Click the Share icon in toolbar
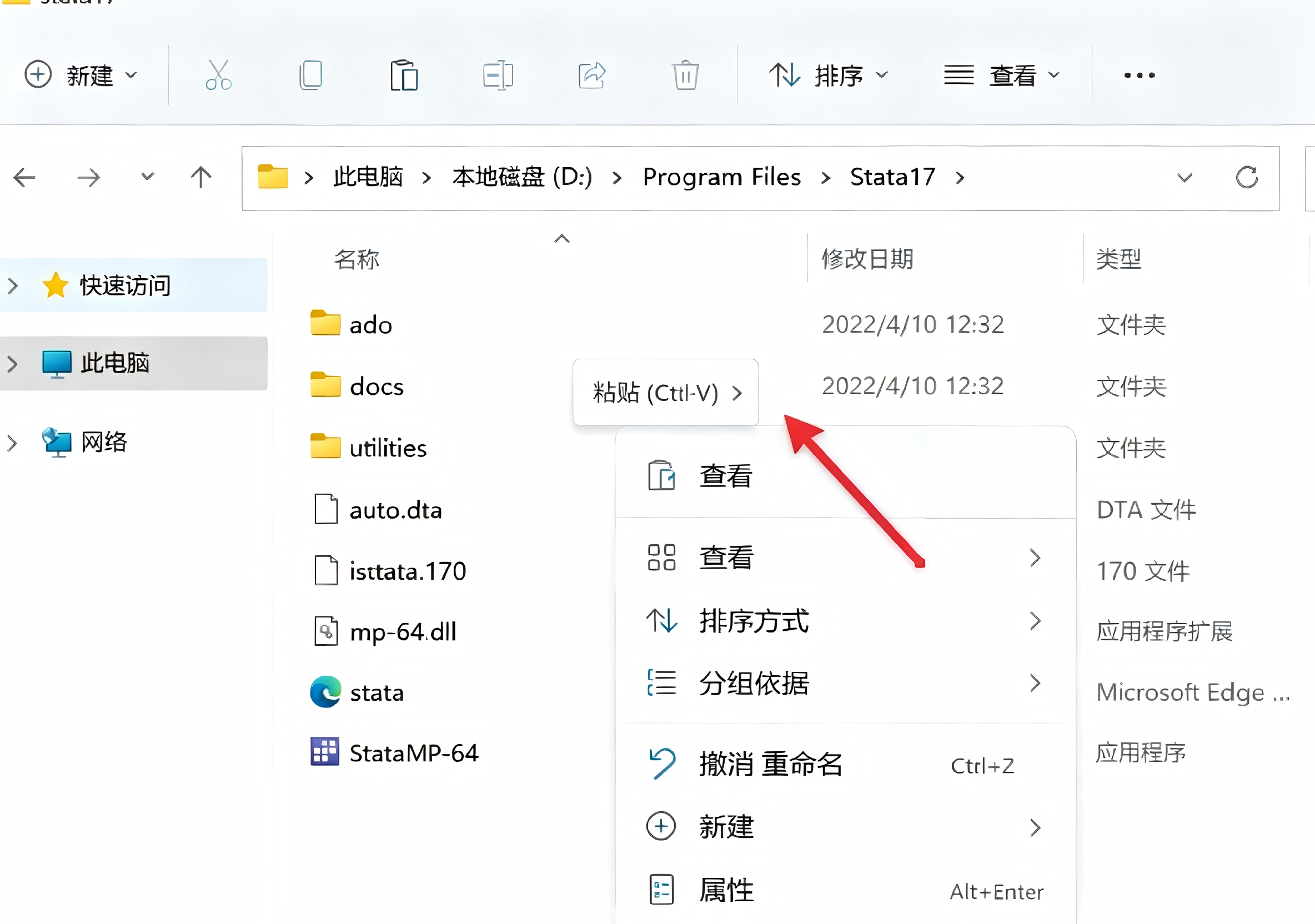The width and height of the screenshot is (1315, 924). click(x=591, y=75)
